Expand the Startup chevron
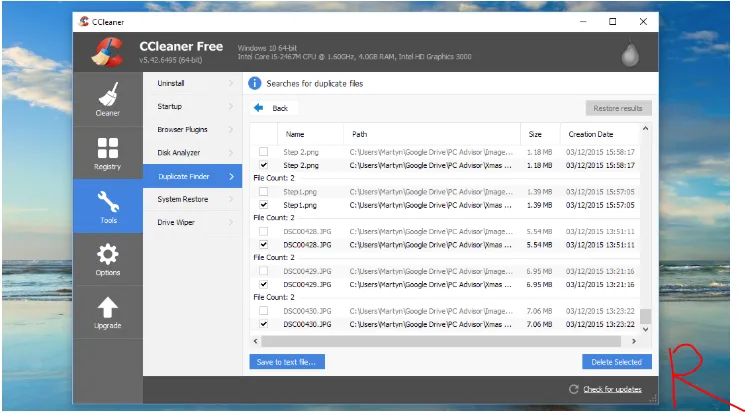Viewport: 745px width, 412px height. 231,106
